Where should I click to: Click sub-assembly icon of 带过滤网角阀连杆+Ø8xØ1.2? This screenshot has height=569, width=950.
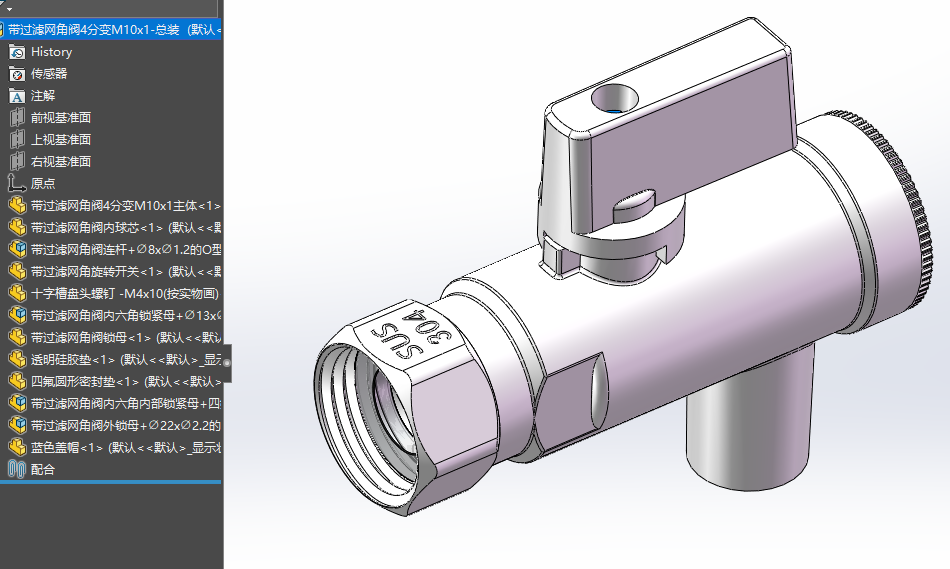[18, 249]
